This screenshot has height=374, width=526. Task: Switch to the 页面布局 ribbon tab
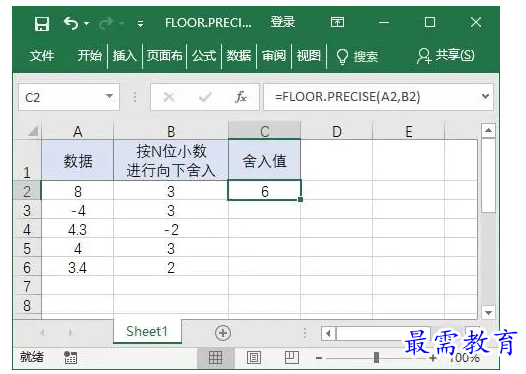[164, 56]
